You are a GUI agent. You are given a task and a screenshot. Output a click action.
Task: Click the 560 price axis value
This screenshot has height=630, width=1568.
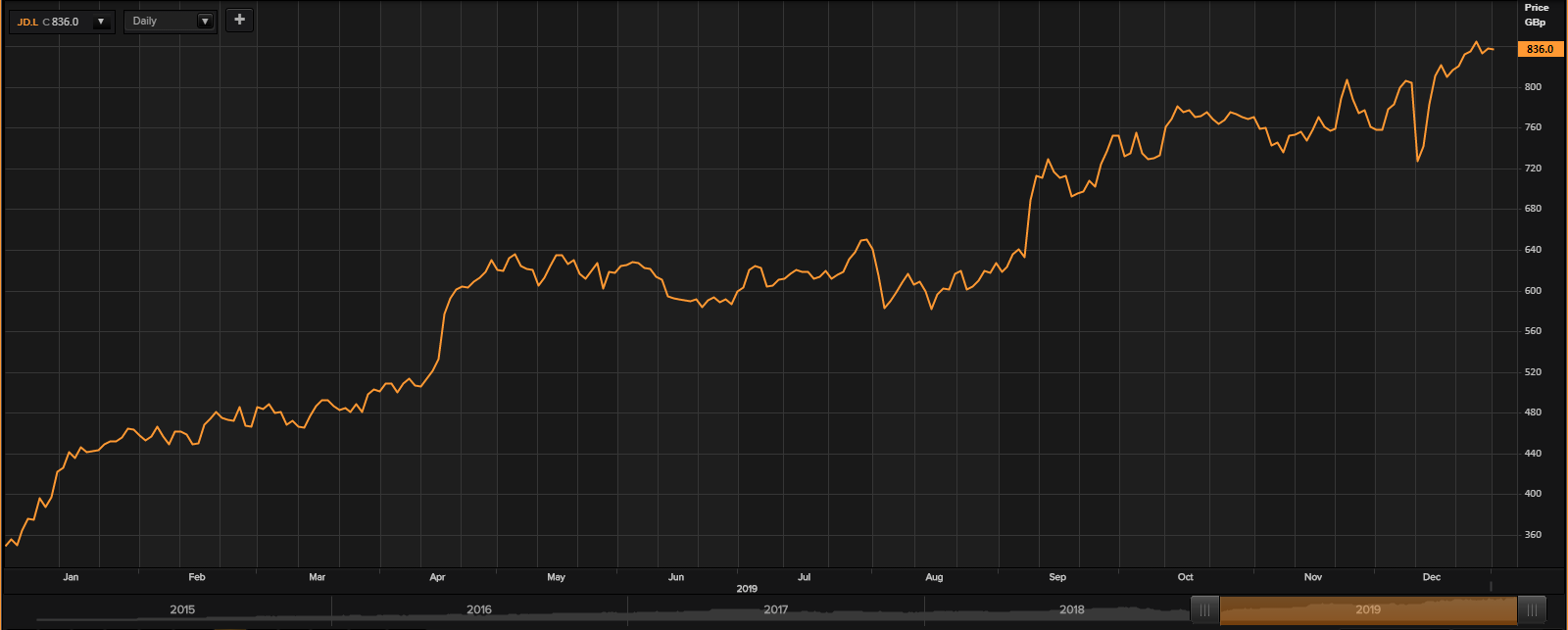click(x=1533, y=331)
